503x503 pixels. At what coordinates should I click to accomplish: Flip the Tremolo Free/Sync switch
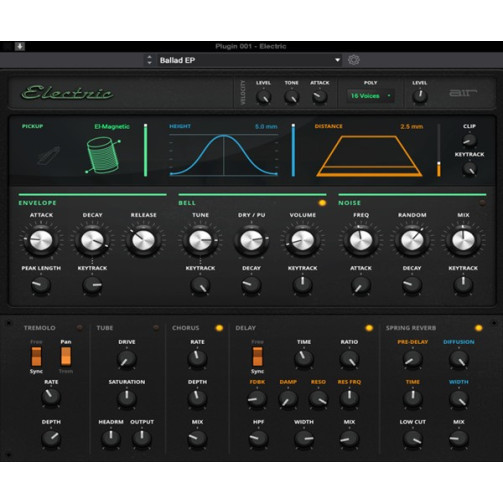click(36, 356)
